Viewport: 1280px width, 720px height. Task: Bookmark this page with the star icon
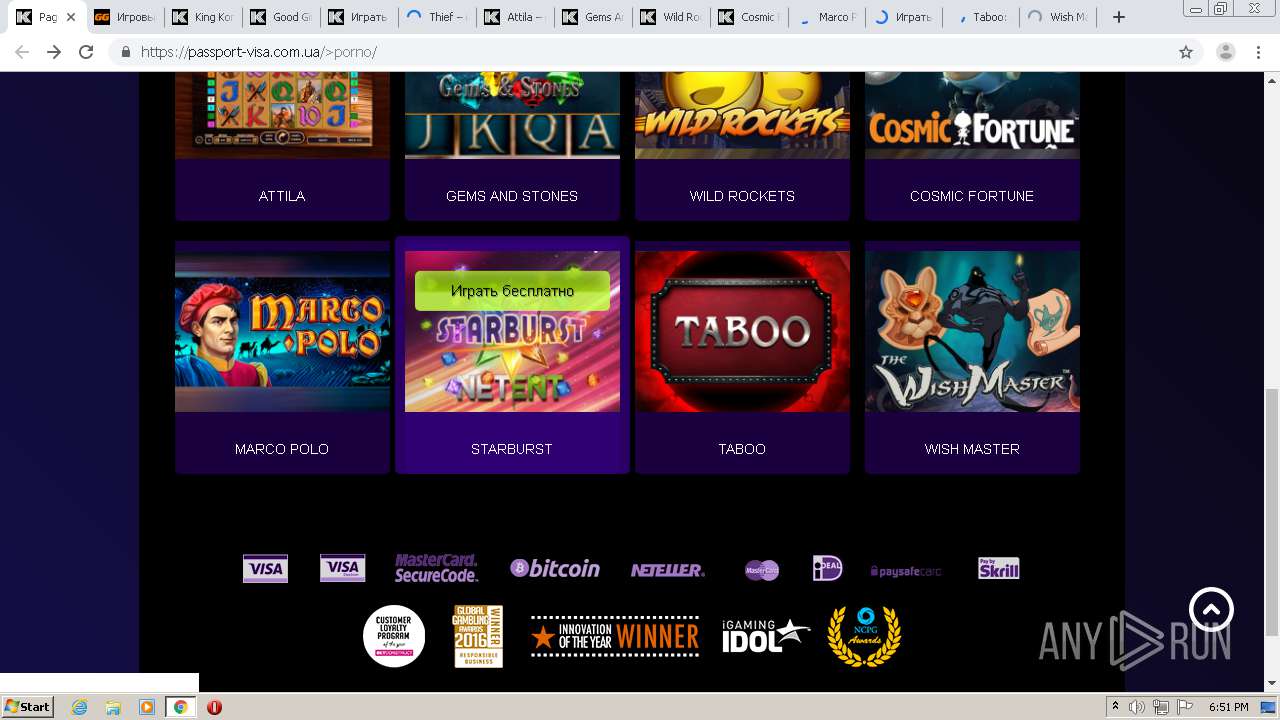[1186, 52]
